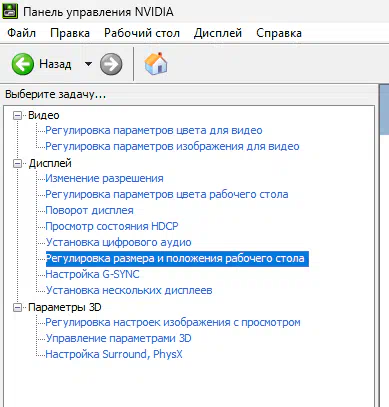This screenshot has width=389, height=407.
Task: Open Настройка G-SYNC
Action: coord(92,274)
